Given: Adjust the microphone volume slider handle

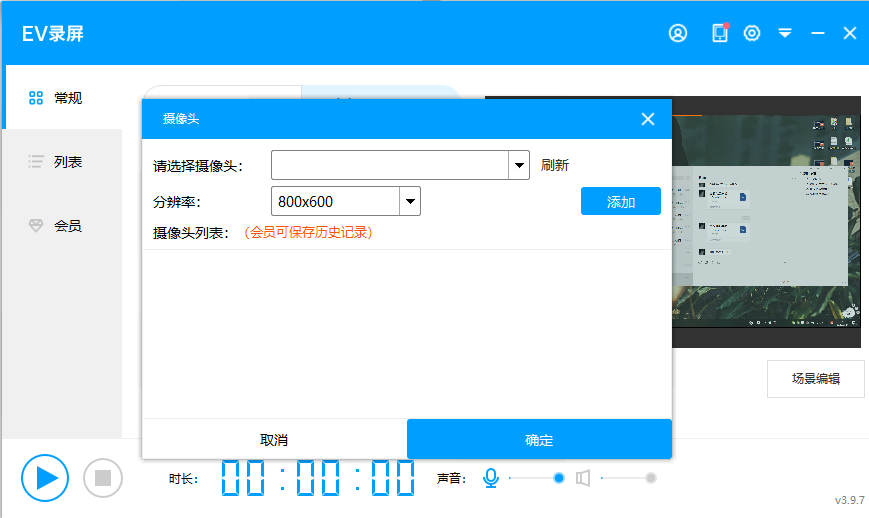Looking at the screenshot, I should 559,478.
